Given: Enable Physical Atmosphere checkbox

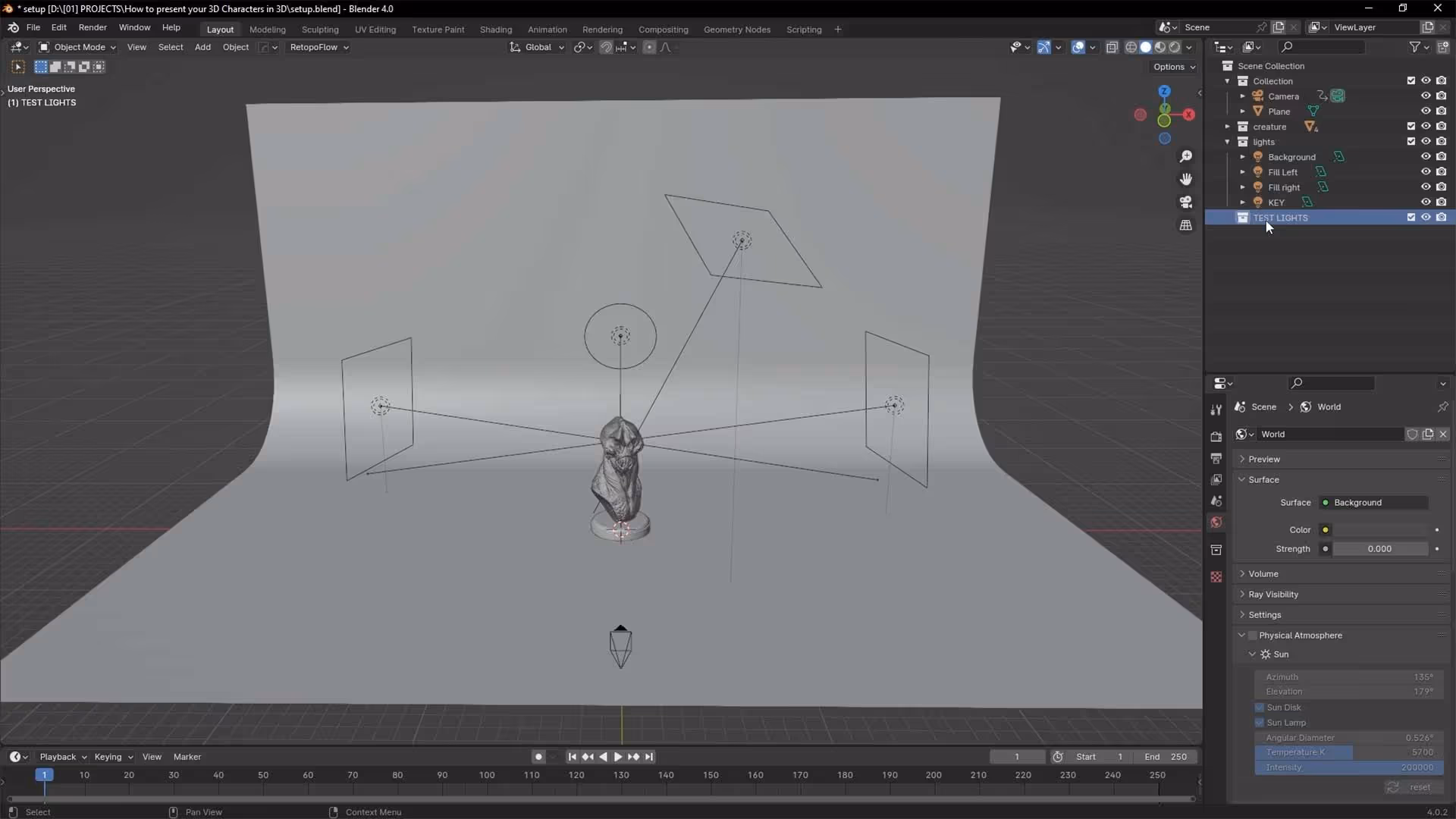Looking at the screenshot, I should point(1253,635).
